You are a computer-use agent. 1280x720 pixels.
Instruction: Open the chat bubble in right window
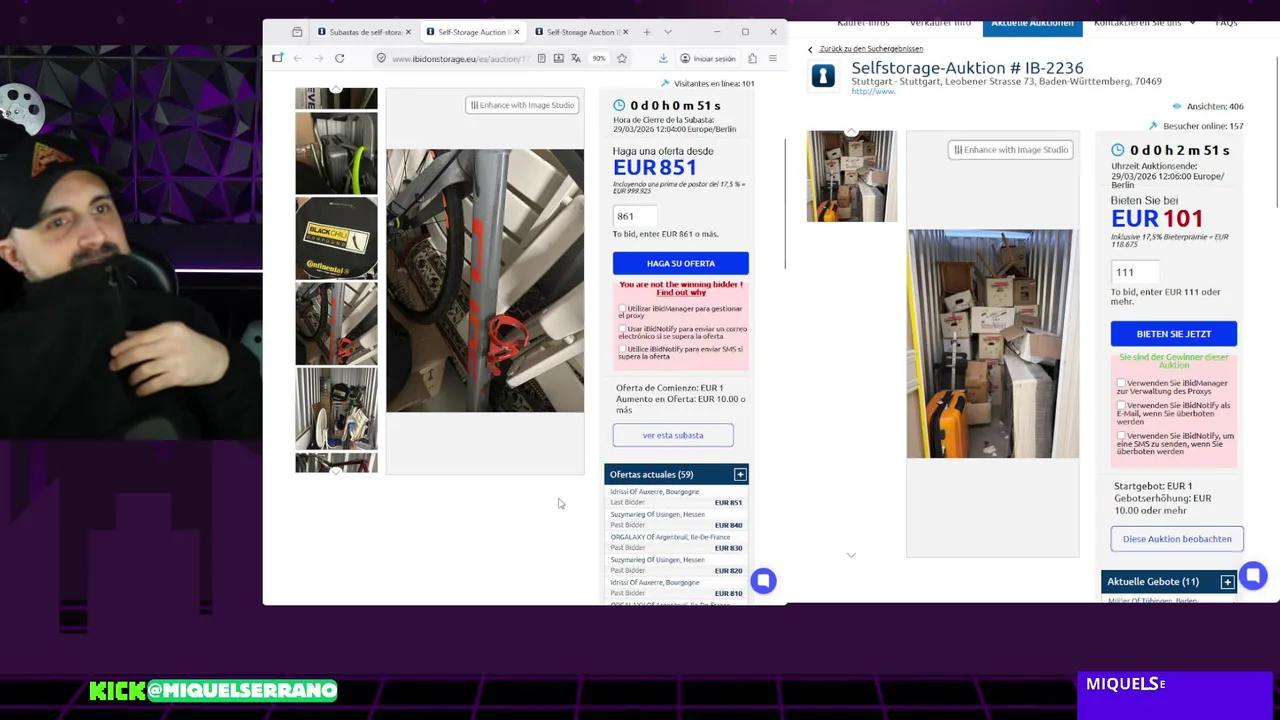coord(1253,576)
